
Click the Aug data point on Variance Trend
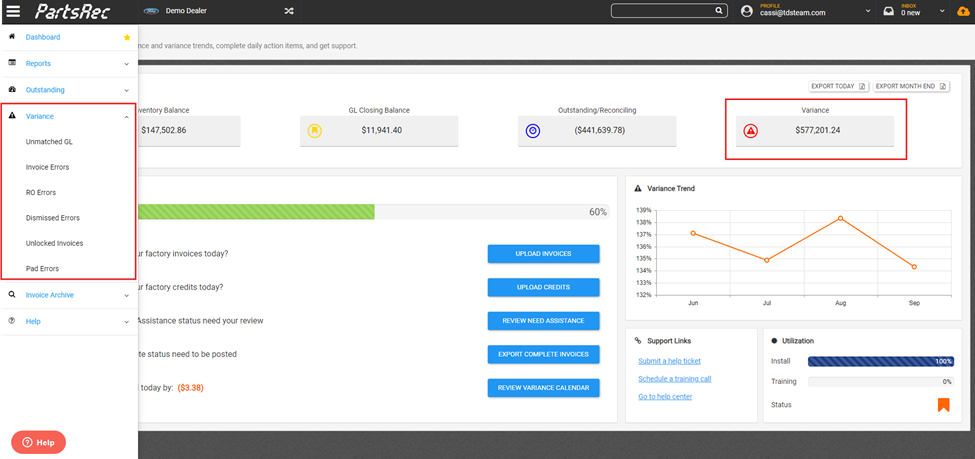[x=841, y=218]
